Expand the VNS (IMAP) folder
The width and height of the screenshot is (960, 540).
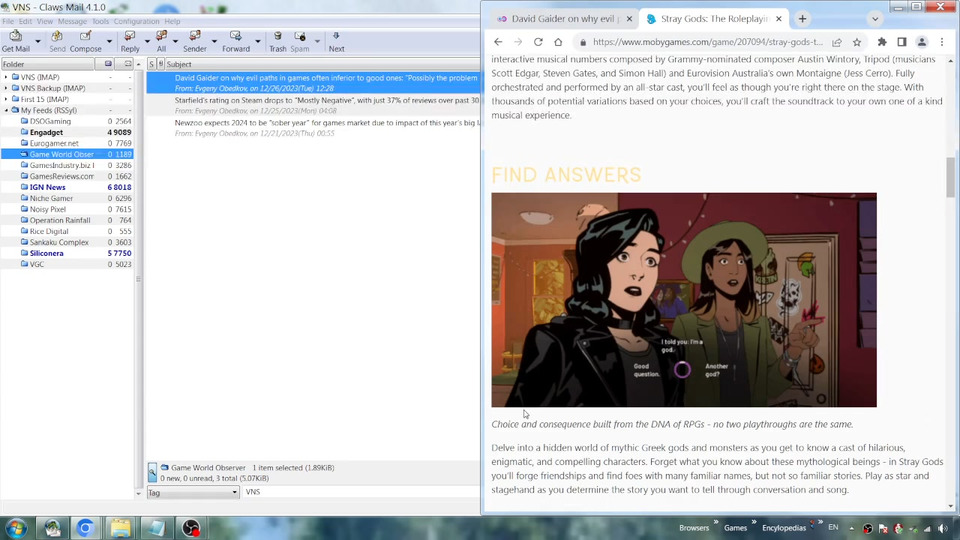coord(6,77)
